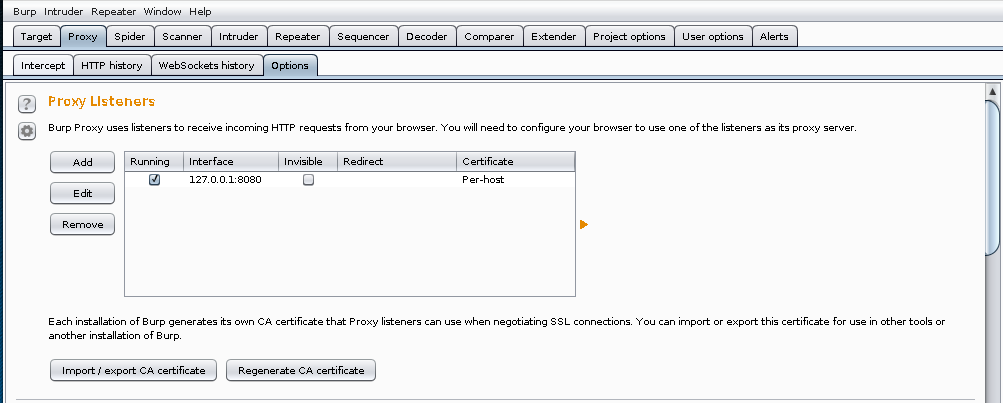Switch to the Extender tab
1003x403 pixels.
tap(553, 36)
